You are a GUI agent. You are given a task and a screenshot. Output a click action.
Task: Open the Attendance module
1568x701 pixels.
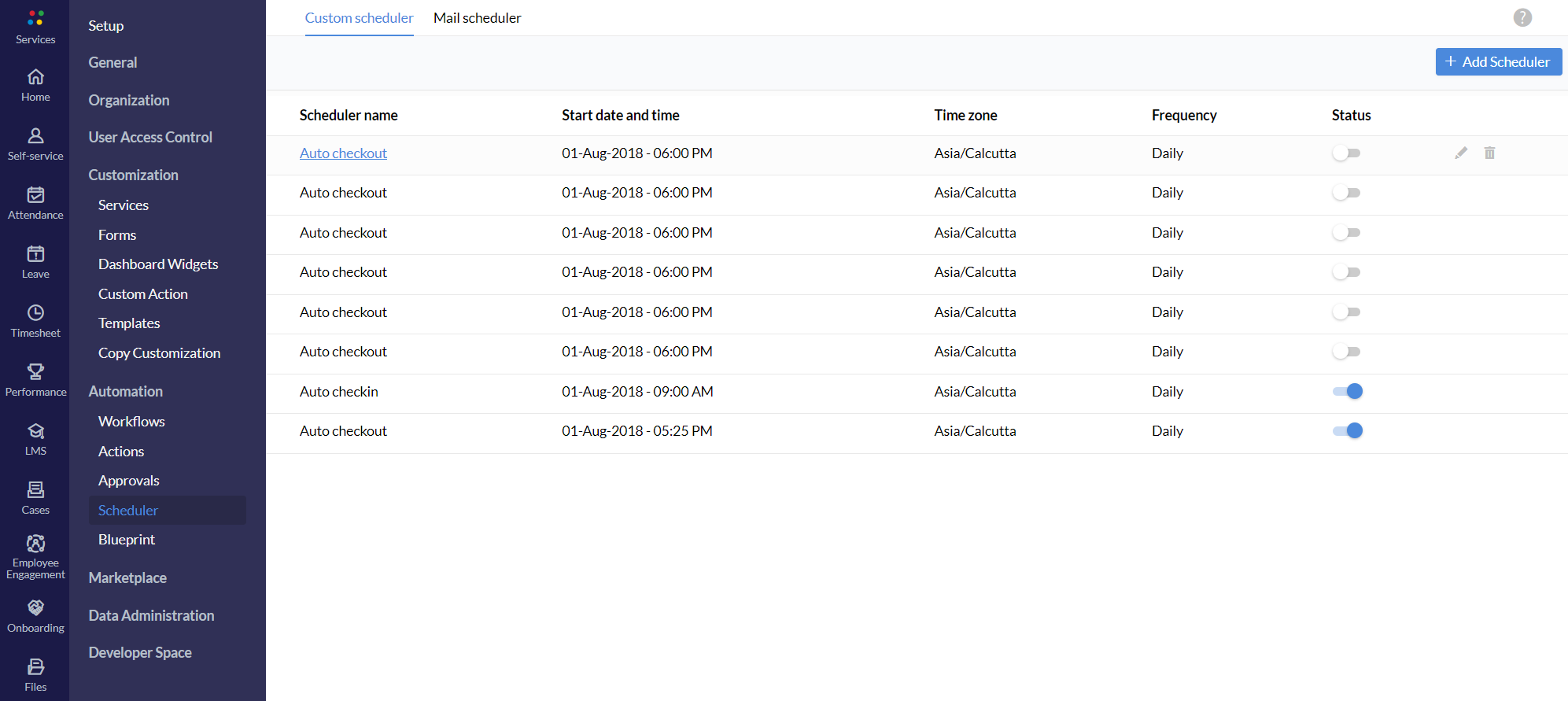[35, 204]
